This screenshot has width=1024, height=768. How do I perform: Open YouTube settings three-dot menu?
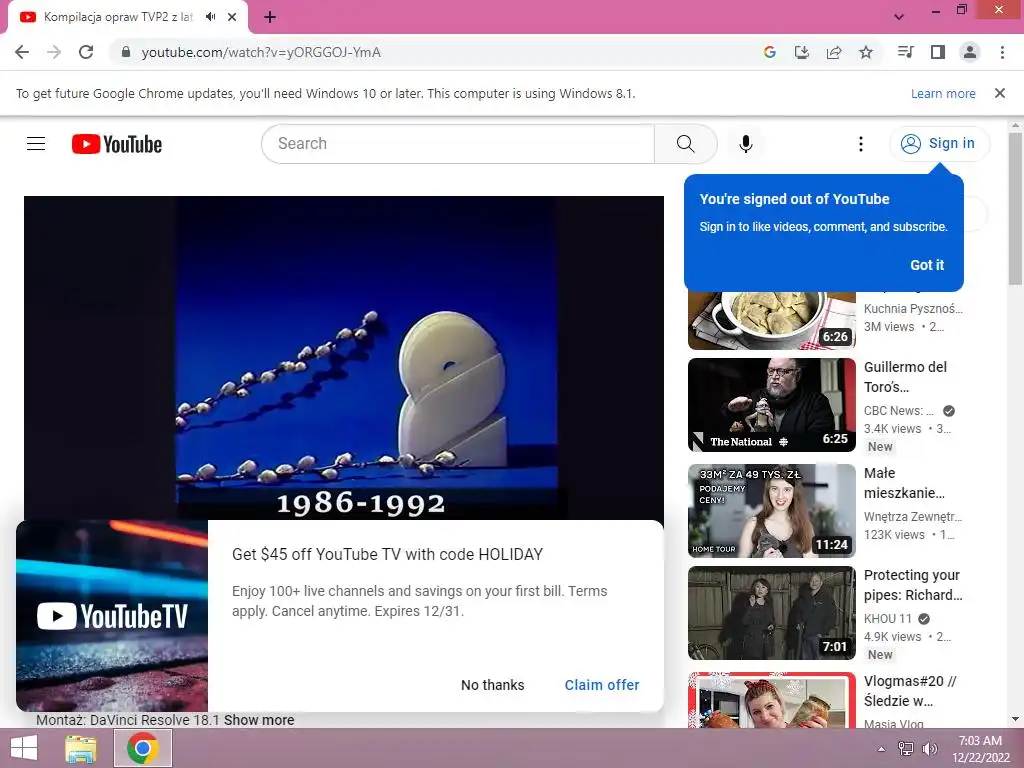pyautogui.click(x=861, y=144)
